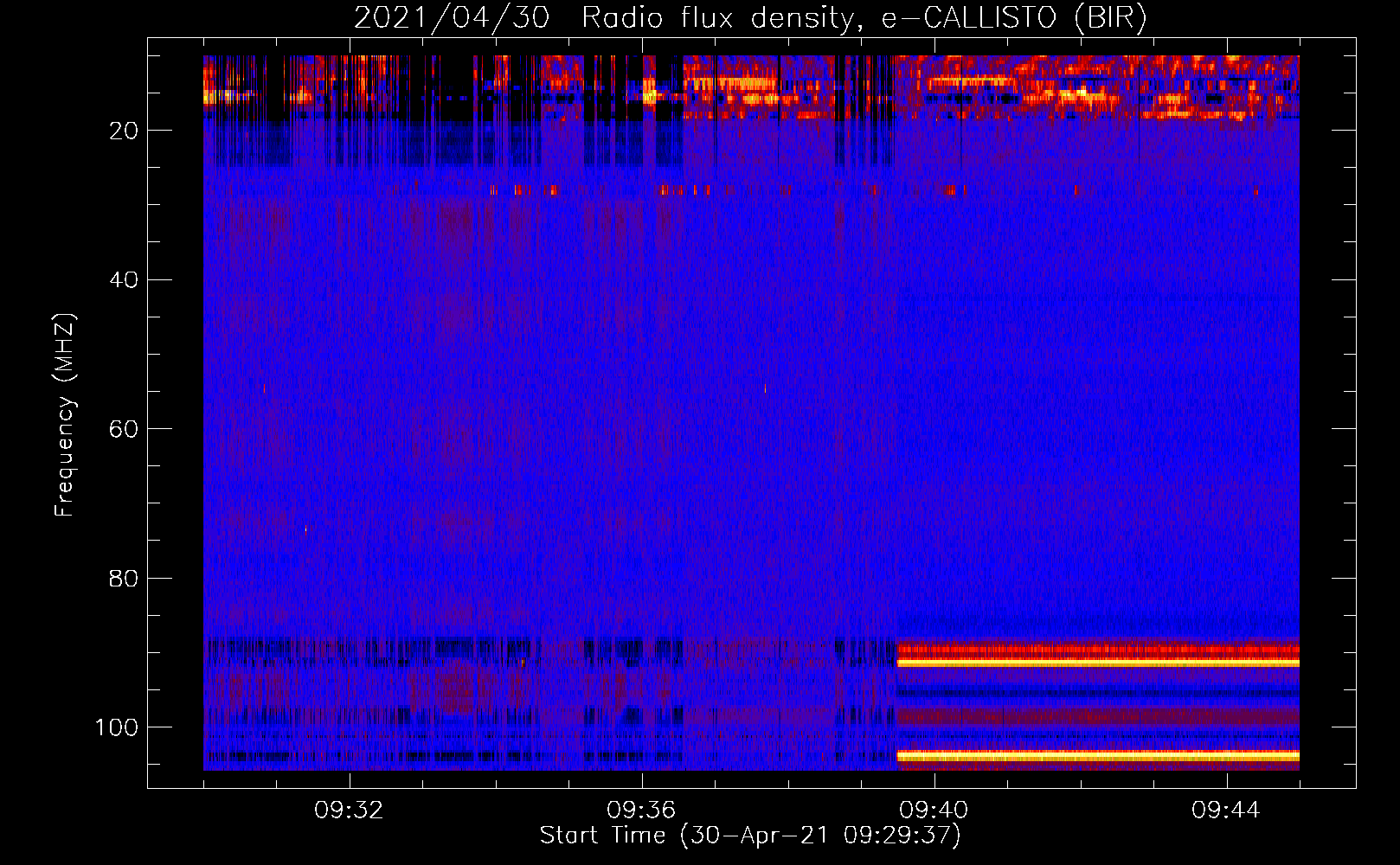Select the 09:32 time tick label
Screen dimensions: 1400x865
pos(350,811)
